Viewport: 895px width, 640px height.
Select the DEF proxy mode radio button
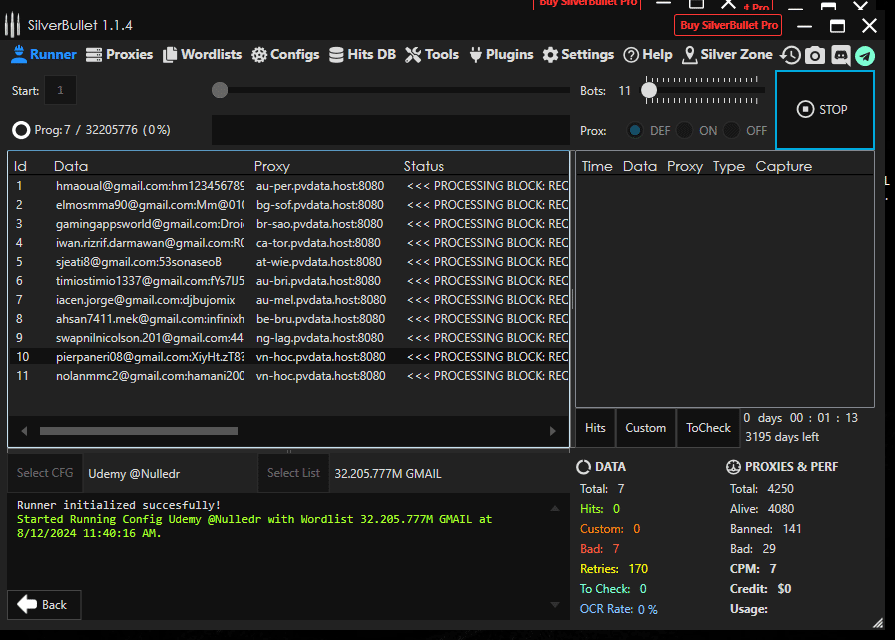click(x=635, y=130)
